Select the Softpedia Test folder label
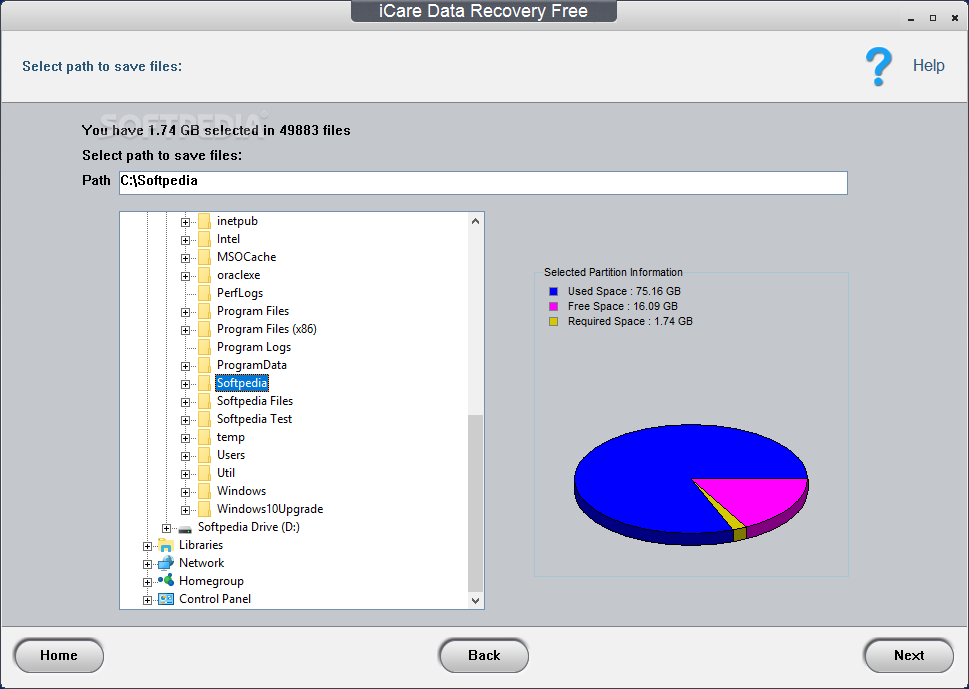The width and height of the screenshot is (969, 689). [x=254, y=419]
